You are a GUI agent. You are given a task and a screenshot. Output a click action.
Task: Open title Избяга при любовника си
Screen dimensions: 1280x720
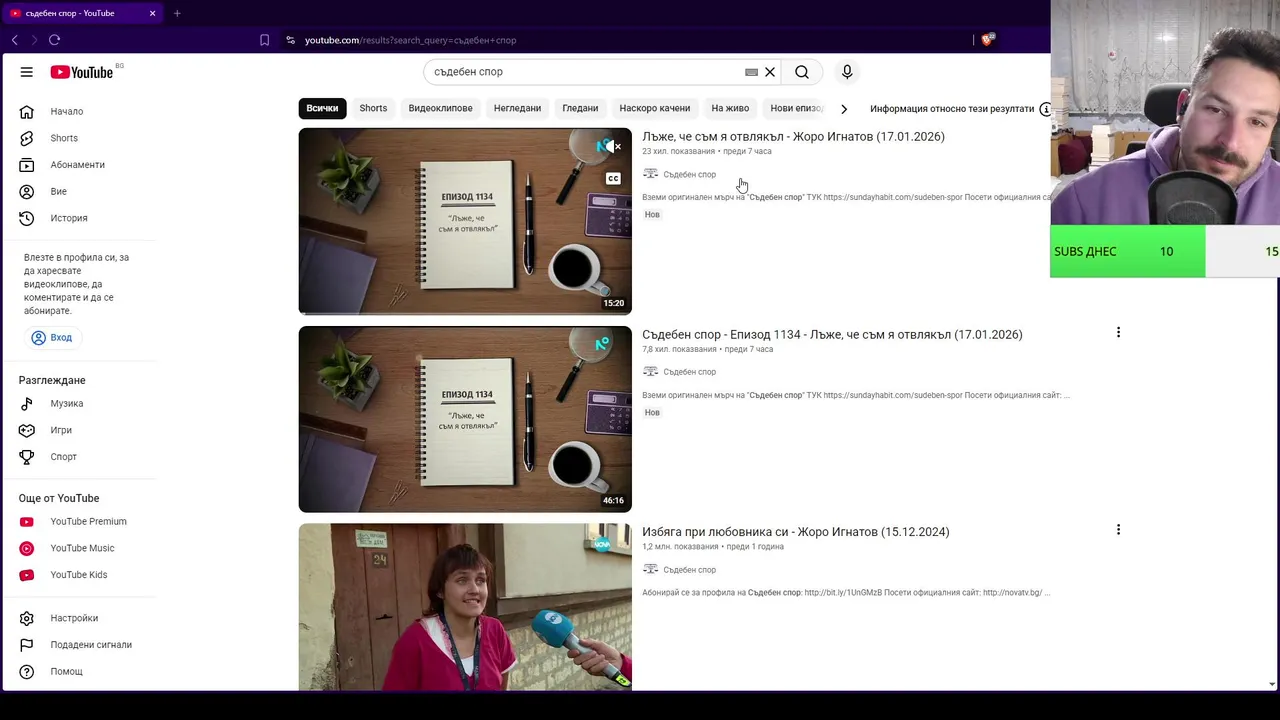click(x=795, y=532)
